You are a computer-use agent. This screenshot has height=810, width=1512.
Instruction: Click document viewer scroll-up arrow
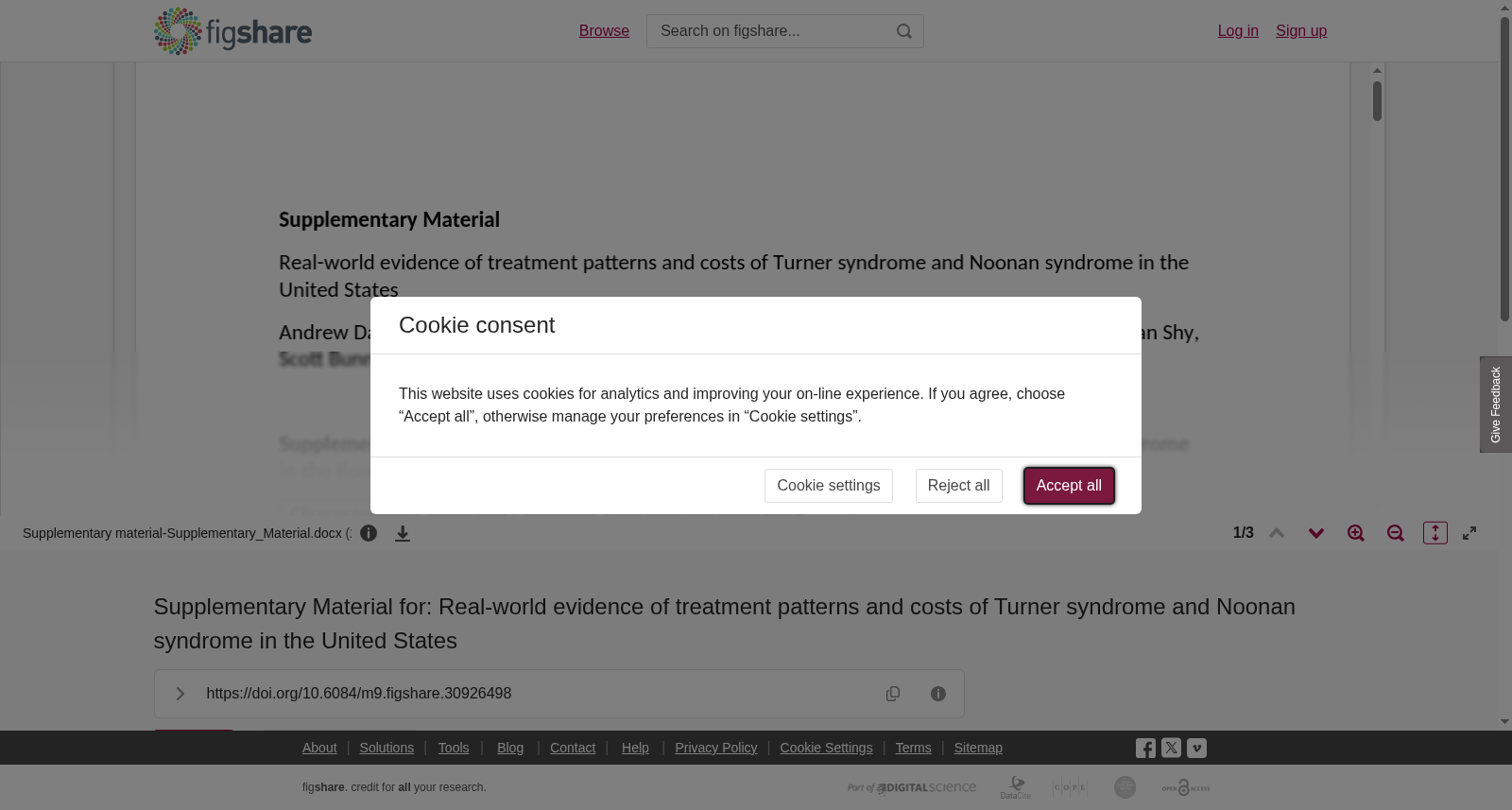tap(1378, 71)
